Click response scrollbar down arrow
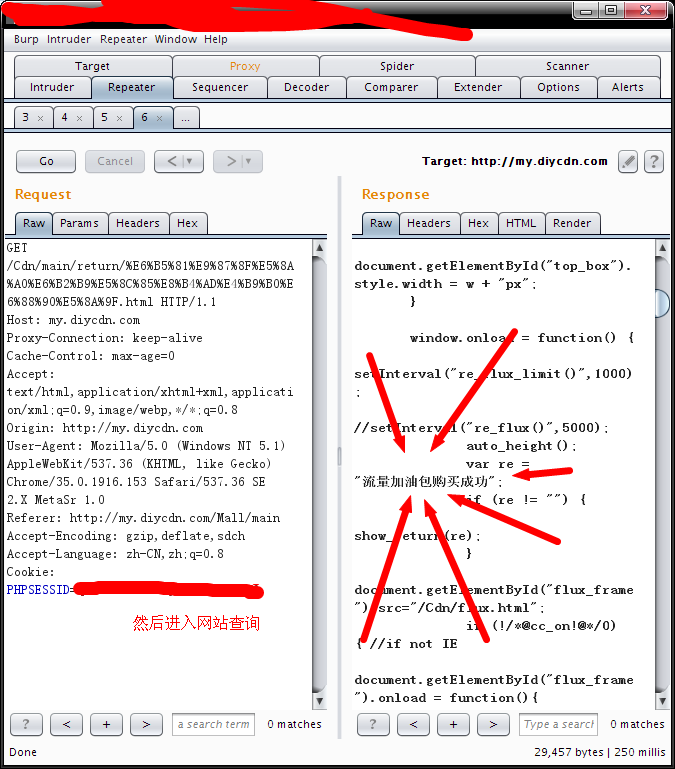Viewport: 675px width, 769px height. coord(662,701)
